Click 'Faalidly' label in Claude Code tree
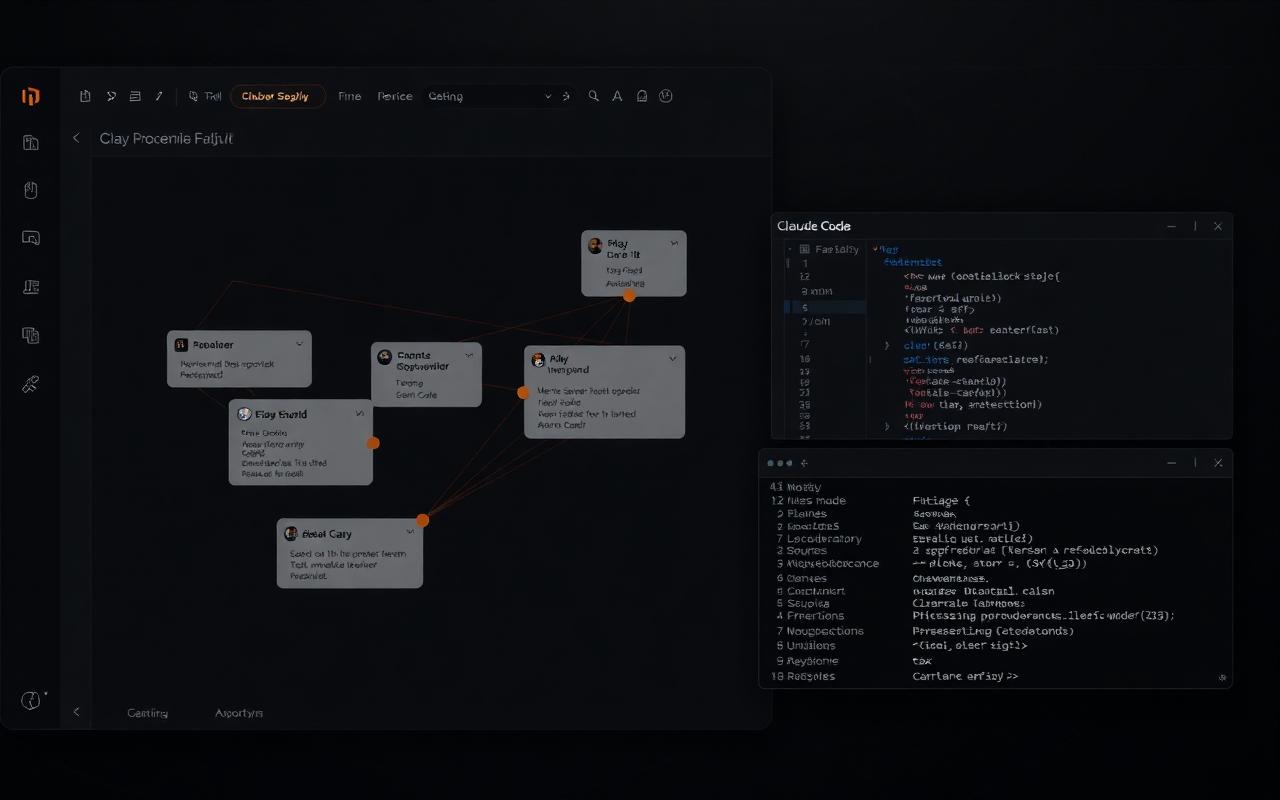 point(837,249)
